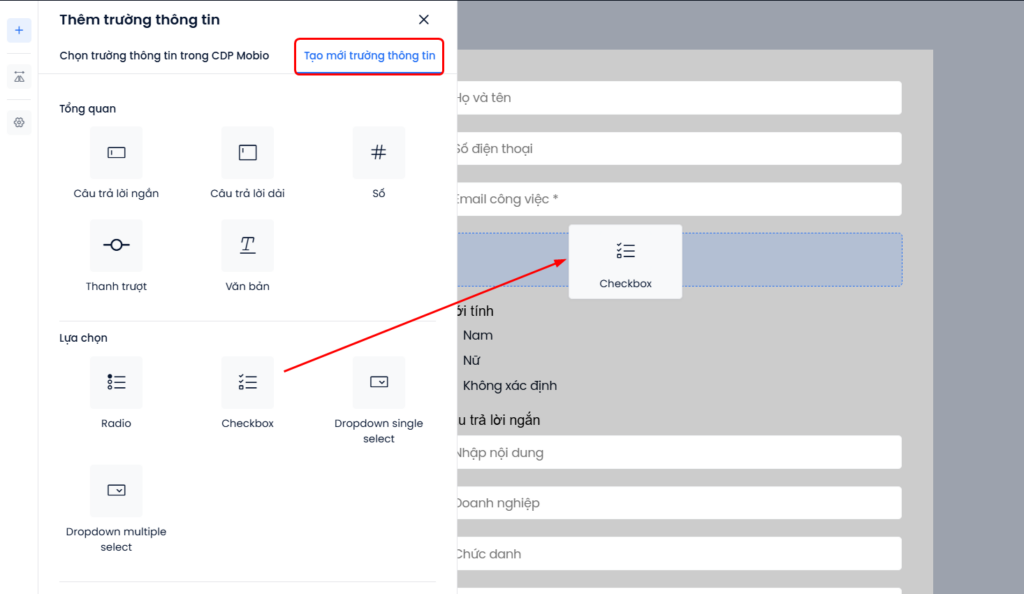Image resolution: width=1024 pixels, height=594 pixels.
Task: Open the settings gear in left sidebar
Action: click(x=19, y=123)
